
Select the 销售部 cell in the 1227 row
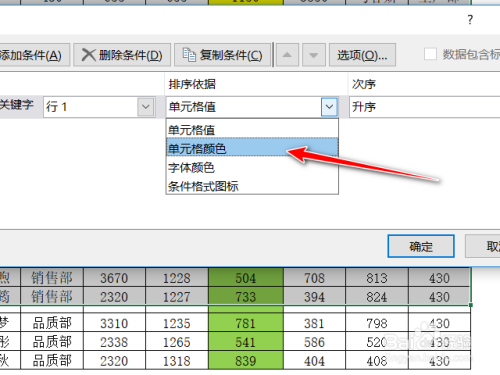pos(52,296)
